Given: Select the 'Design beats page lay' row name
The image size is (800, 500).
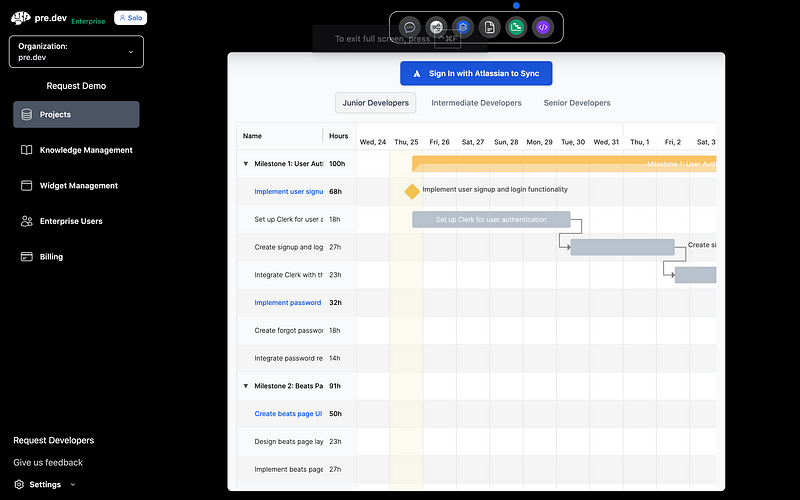Looking at the screenshot, I should coord(289,442).
